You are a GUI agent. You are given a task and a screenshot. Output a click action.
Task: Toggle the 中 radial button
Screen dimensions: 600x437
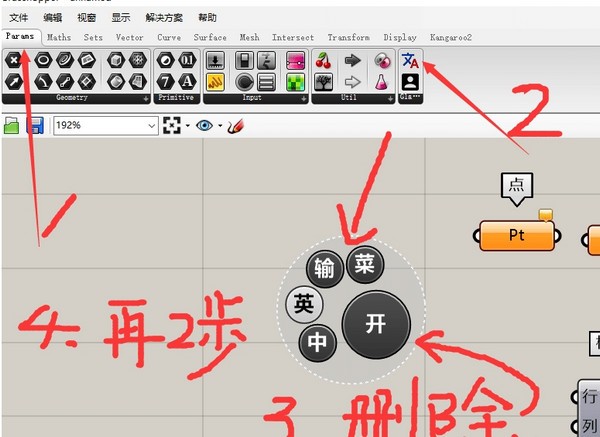[317, 342]
